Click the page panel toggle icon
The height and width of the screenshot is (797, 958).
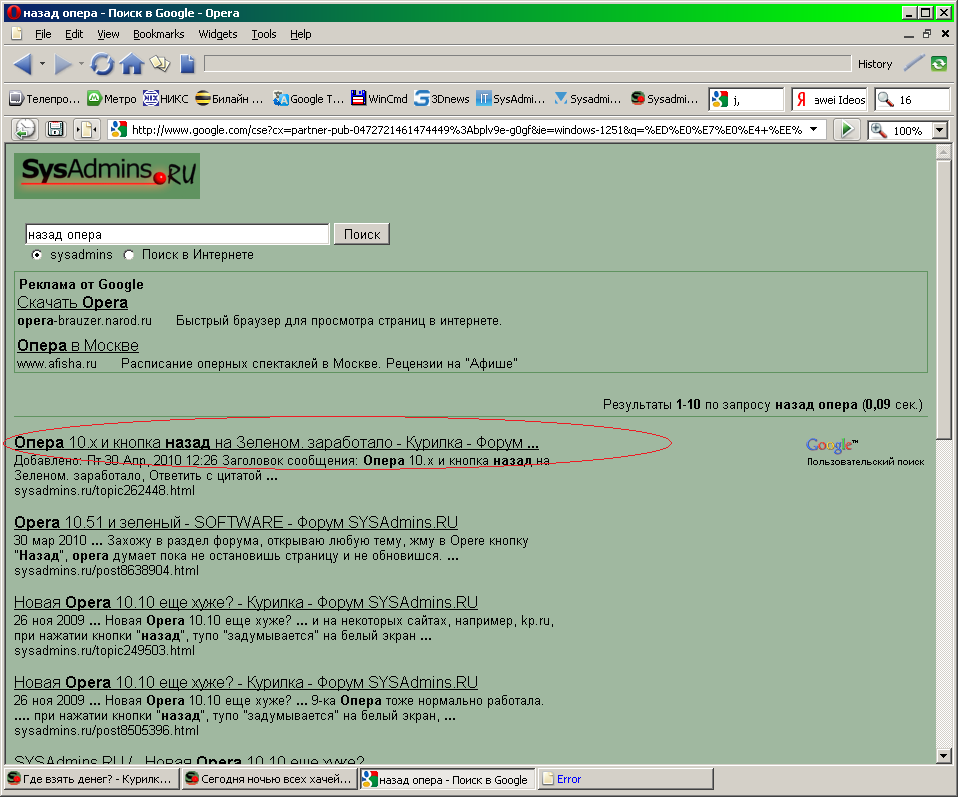coord(86,130)
